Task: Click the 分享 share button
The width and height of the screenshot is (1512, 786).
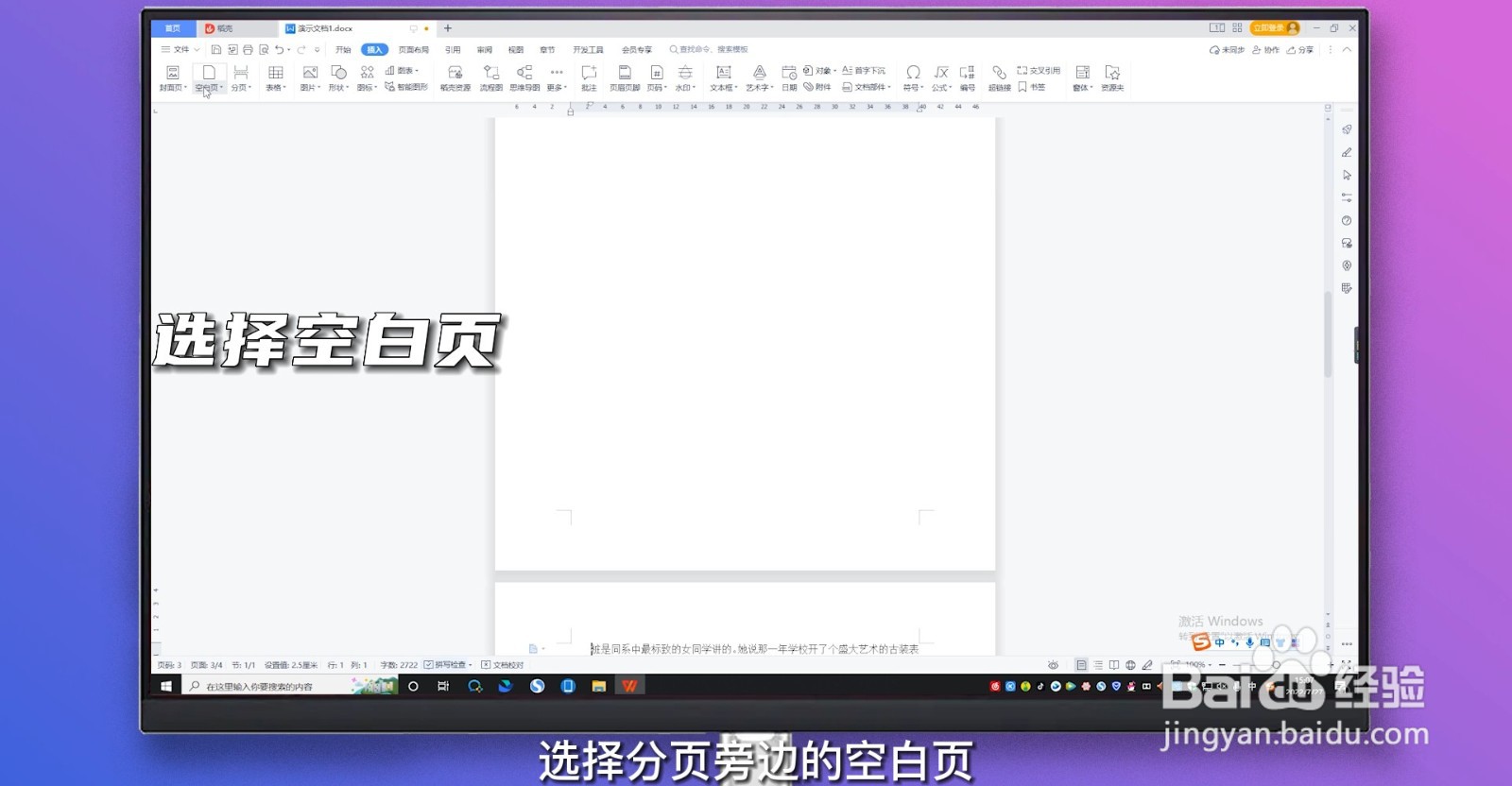Action: tap(1300, 50)
